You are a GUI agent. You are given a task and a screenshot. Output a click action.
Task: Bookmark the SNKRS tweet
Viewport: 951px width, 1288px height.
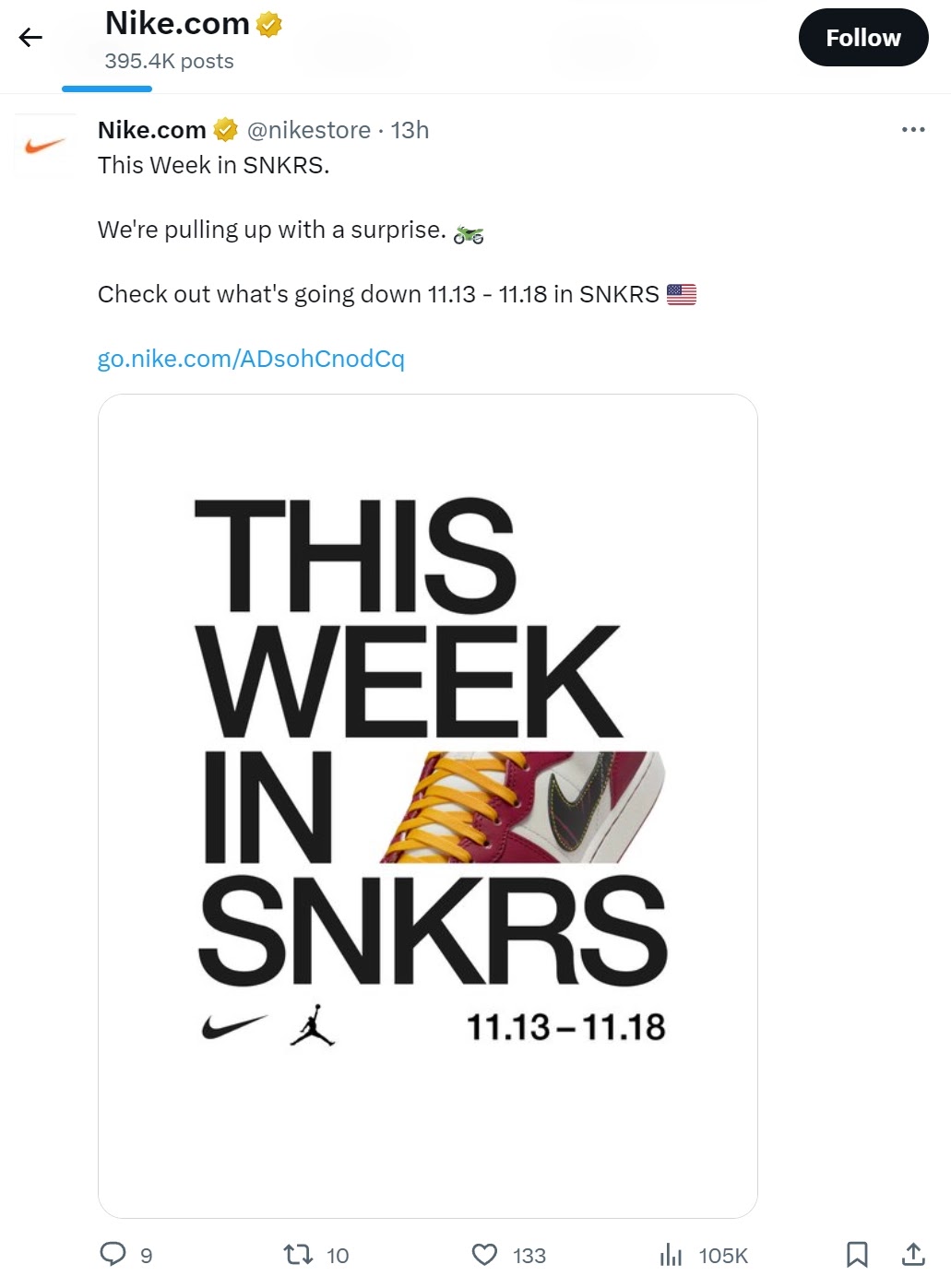(x=858, y=1255)
